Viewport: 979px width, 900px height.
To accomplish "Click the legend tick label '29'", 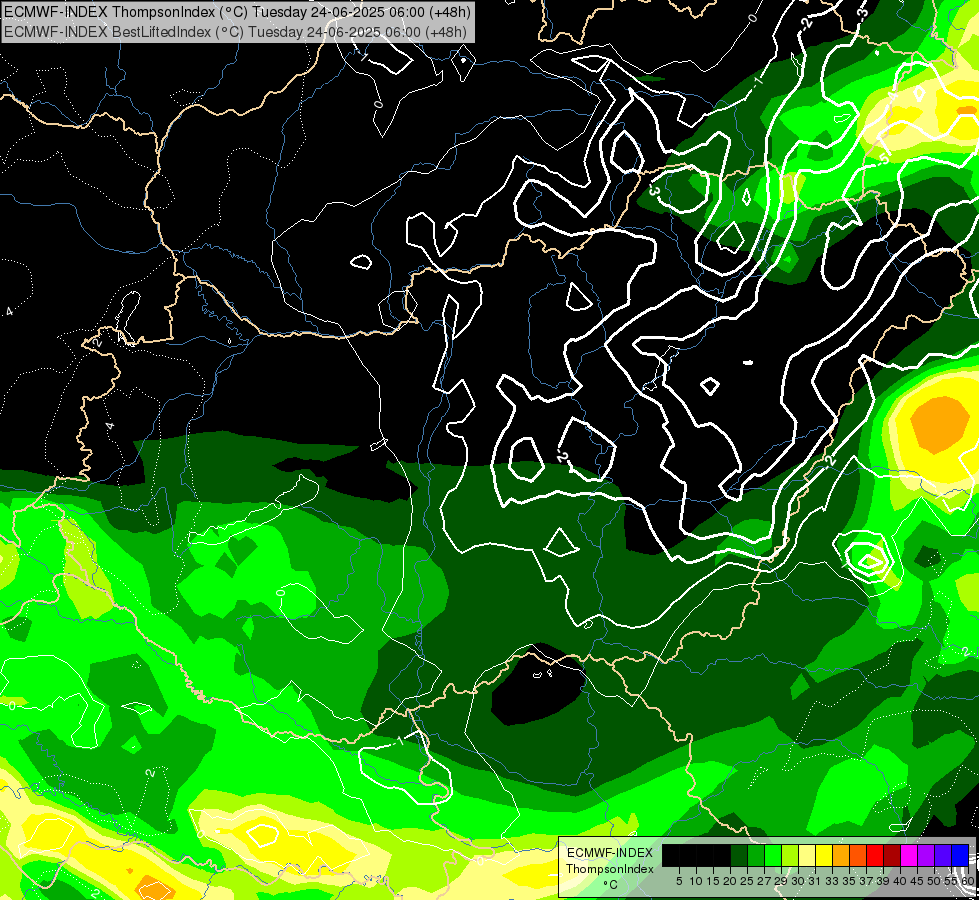I will [781, 881].
